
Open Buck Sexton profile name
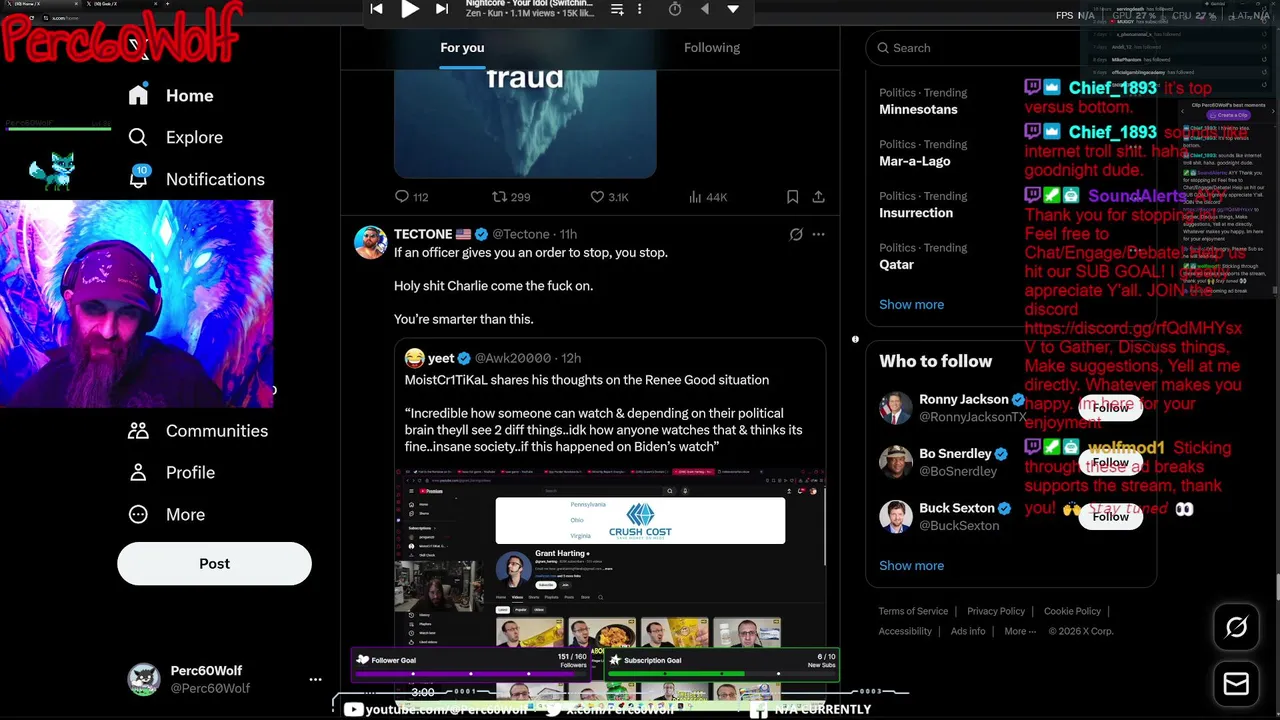click(957, 508)
